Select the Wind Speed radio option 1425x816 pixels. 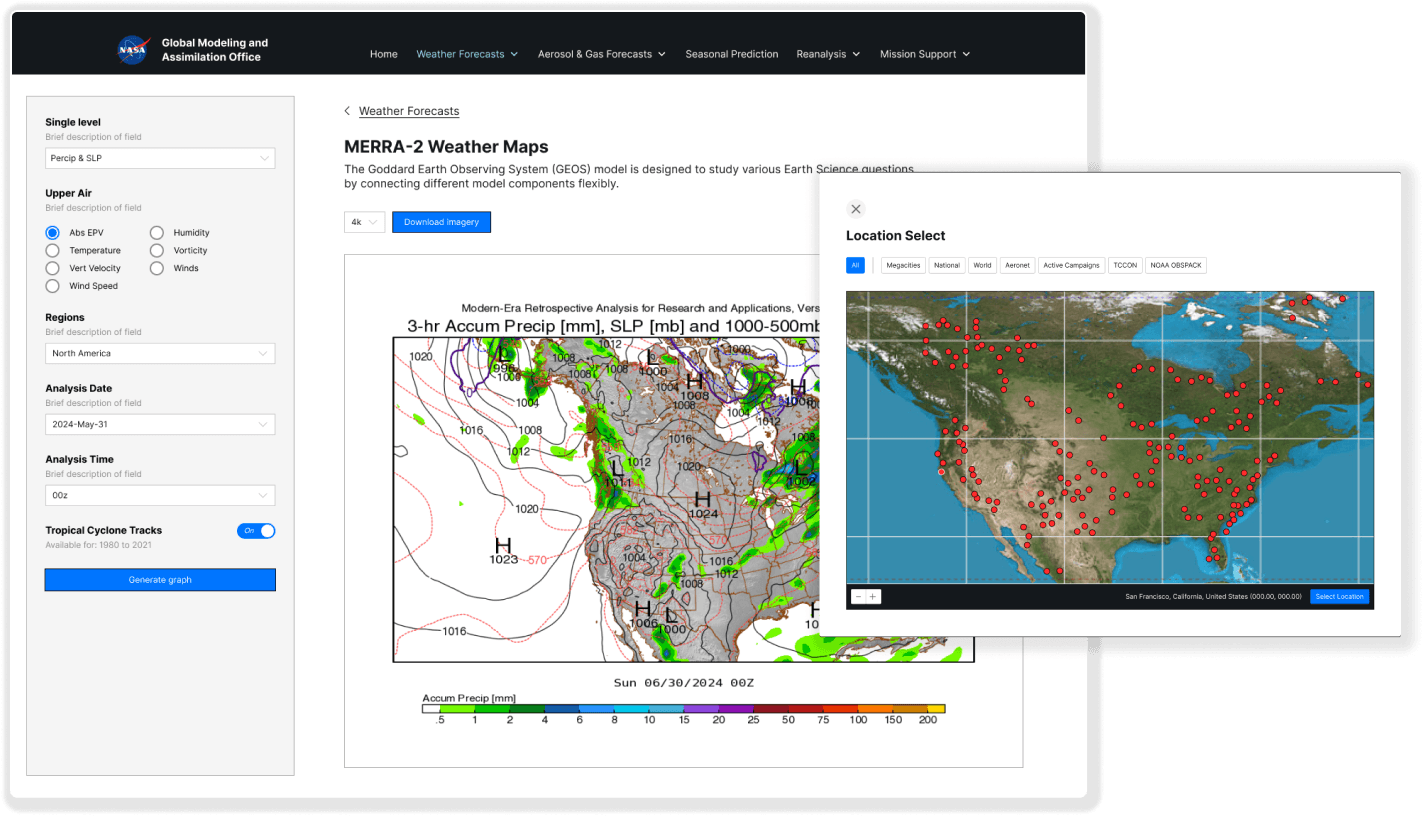coord(53,286)
